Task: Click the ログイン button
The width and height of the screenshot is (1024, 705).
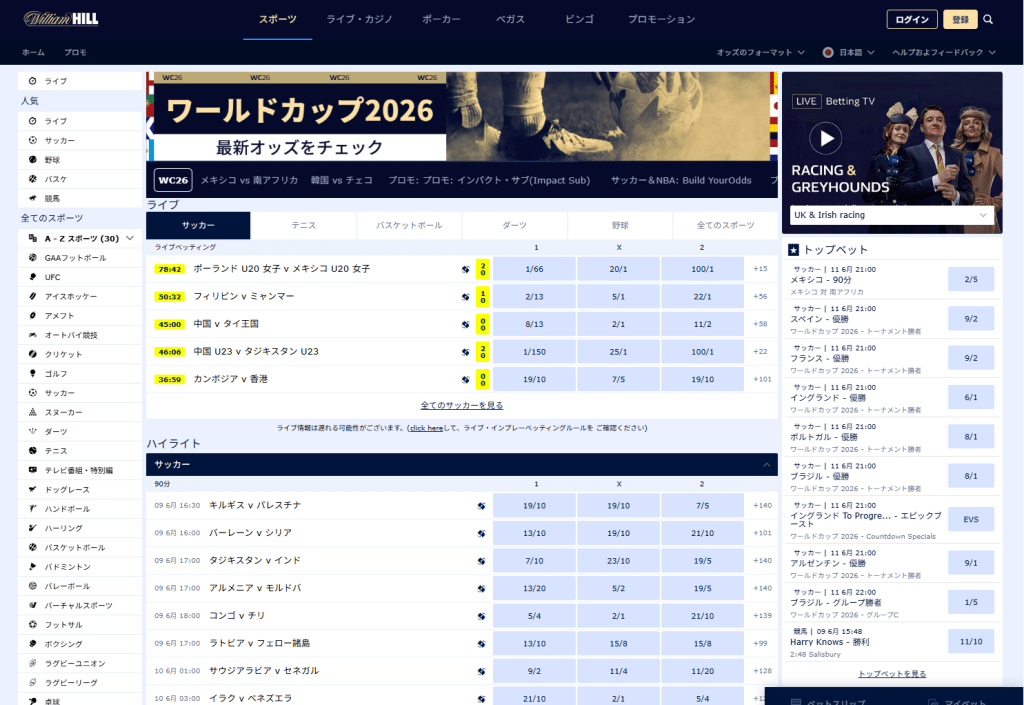Action: tap(912, 20)
